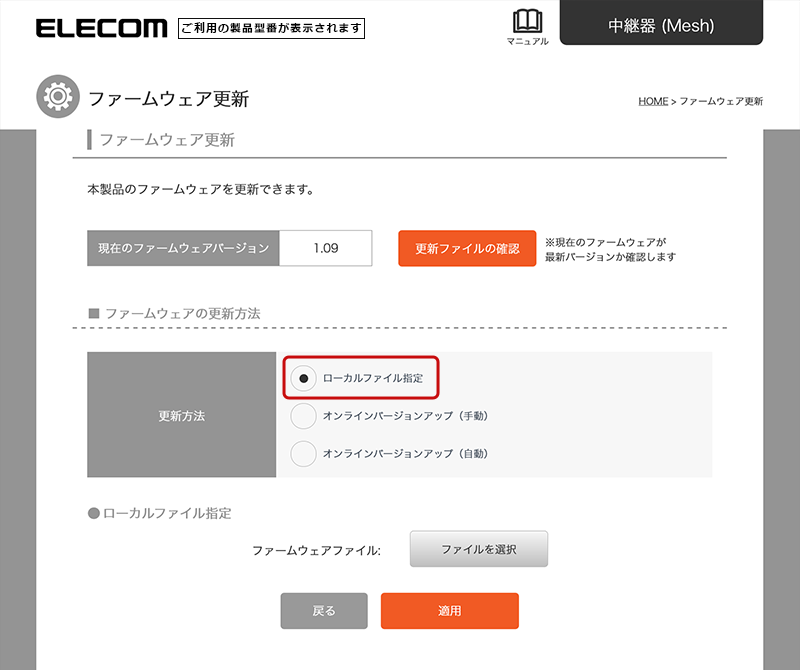Click the 中継器 (Mesh) mode tab
Image resolution: width=800 pixels, height=670 pixels.
(661, 22)
